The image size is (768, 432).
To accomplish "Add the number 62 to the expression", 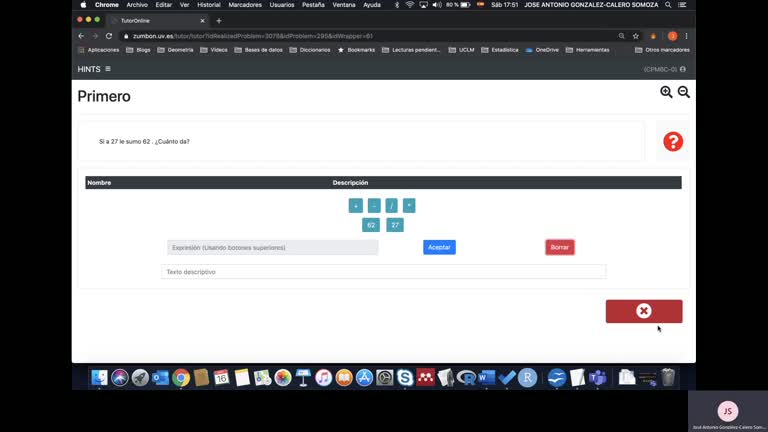I will click(371, 225).
